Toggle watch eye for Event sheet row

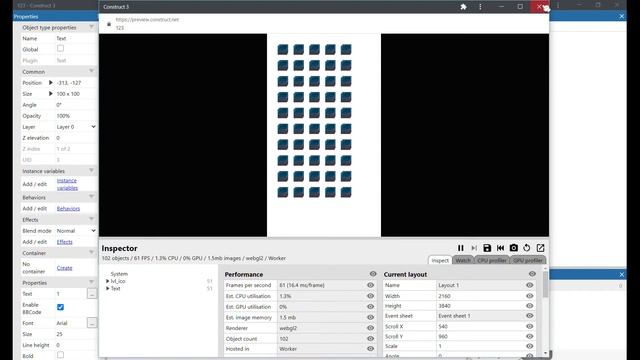pos(529,316)
